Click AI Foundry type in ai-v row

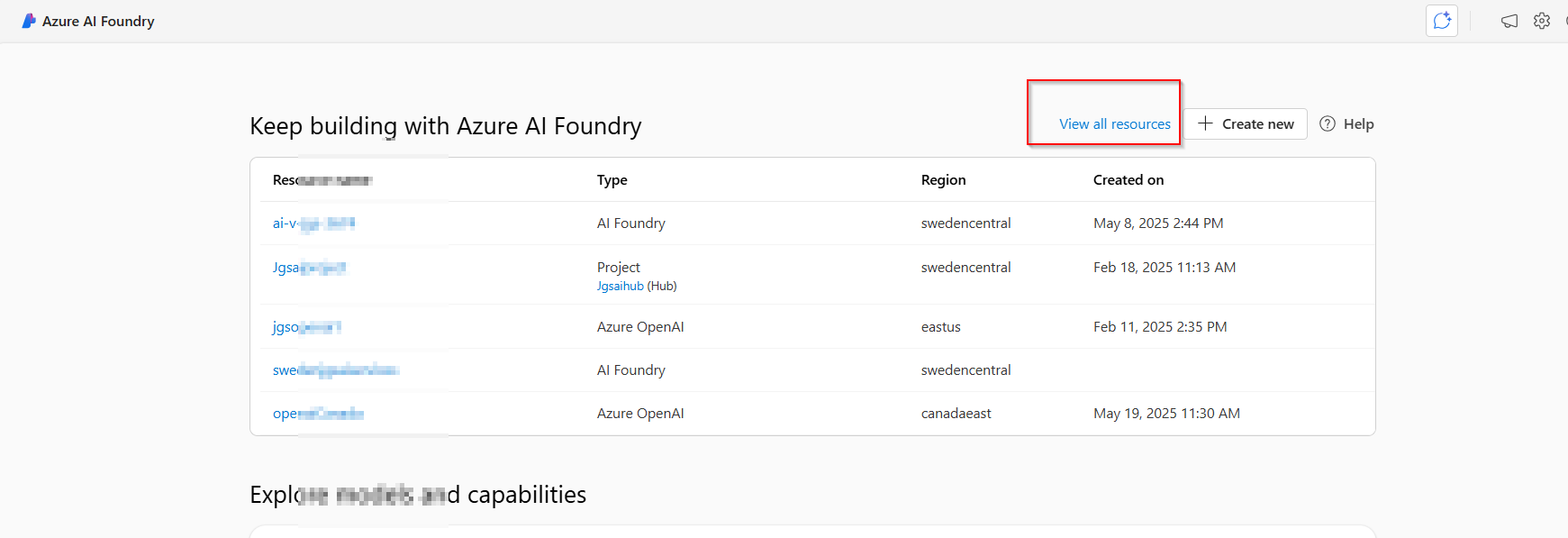(x=631, y=223)
